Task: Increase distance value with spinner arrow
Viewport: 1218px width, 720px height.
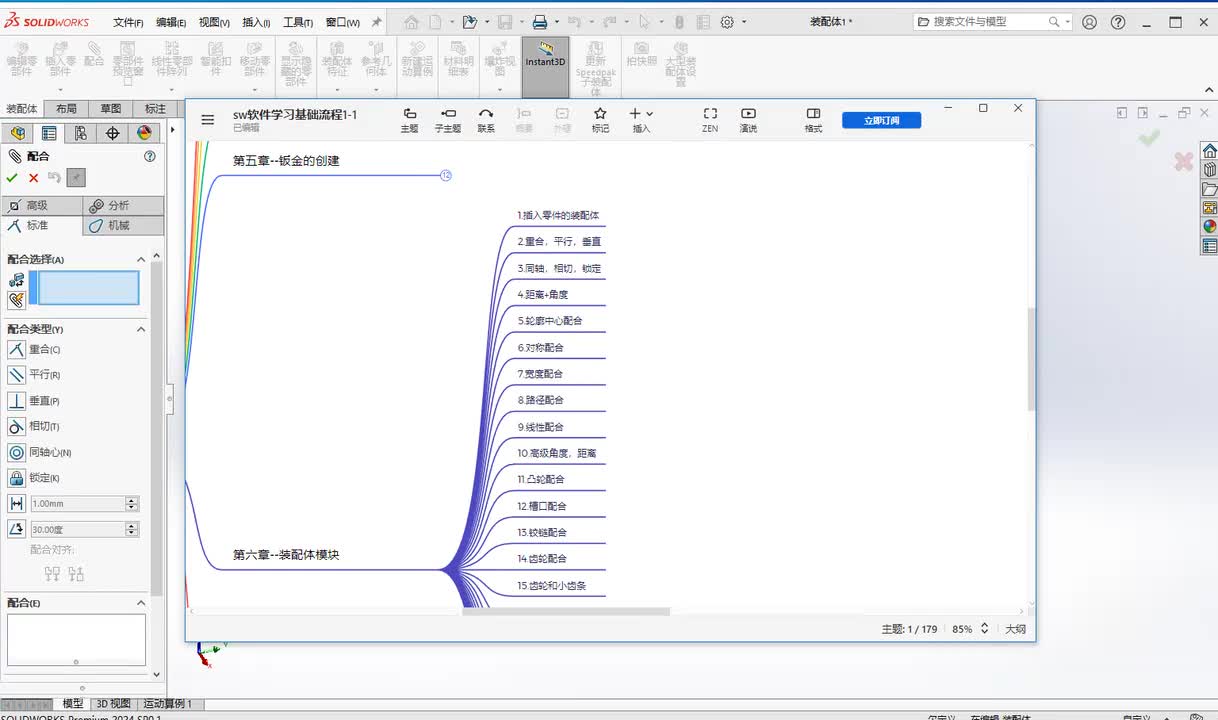Action: tap(132, 500)
